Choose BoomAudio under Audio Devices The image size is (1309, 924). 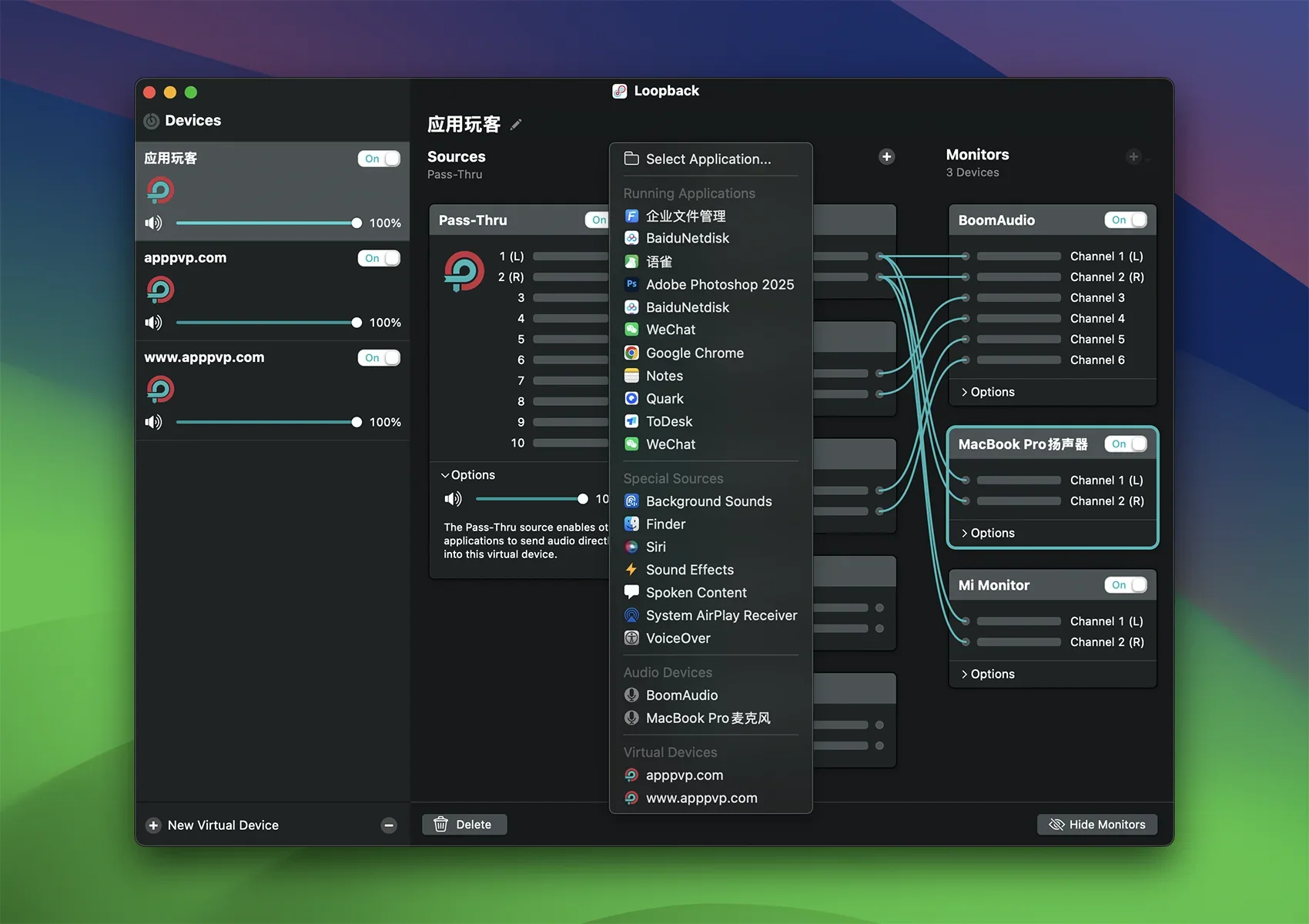click(x=711, y=695)
